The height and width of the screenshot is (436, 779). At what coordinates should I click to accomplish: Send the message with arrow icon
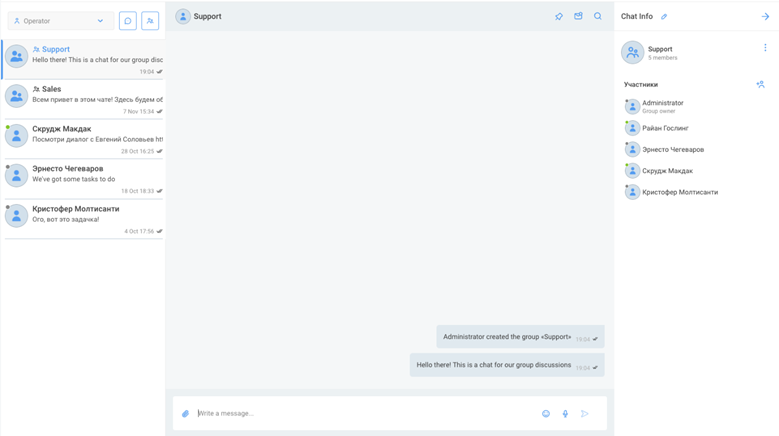(585, 413)
